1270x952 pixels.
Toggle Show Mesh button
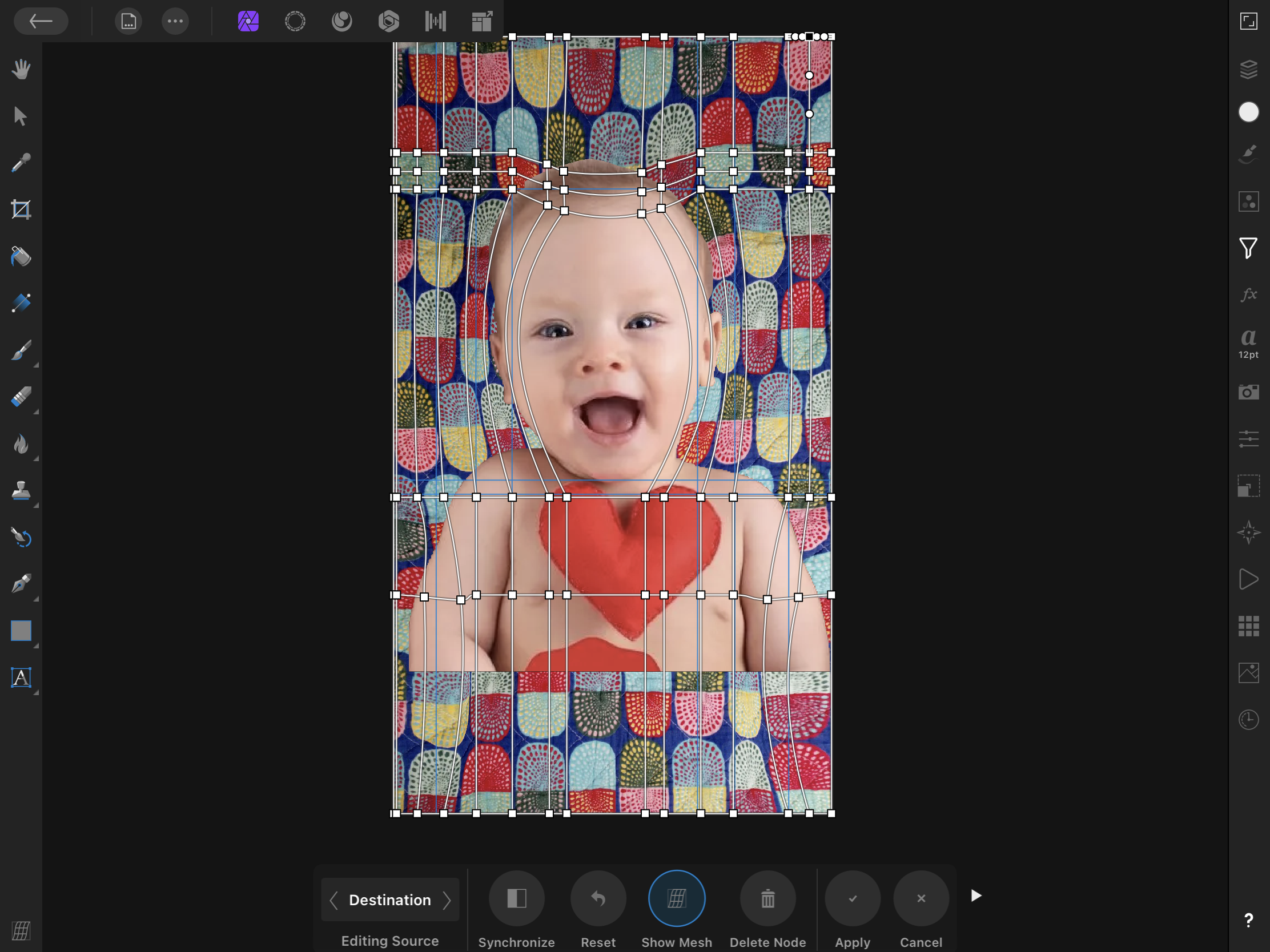[676, 898]
